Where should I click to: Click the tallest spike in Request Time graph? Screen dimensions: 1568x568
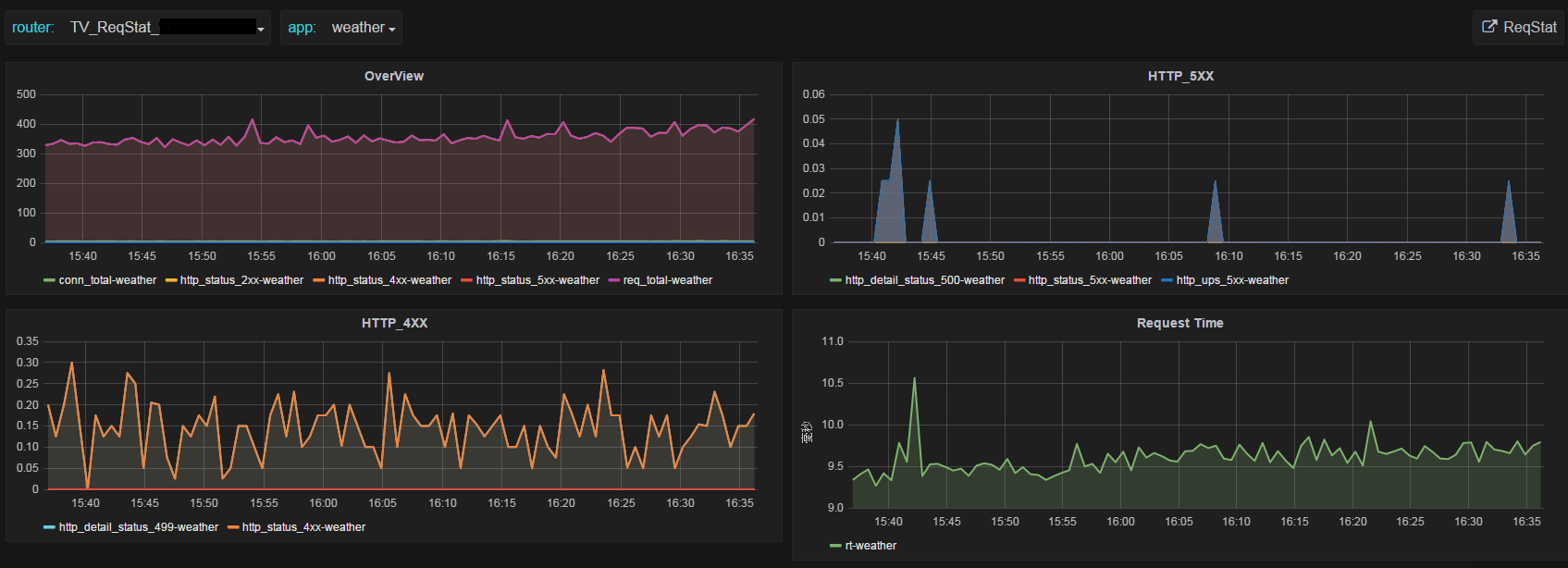click(x=914, y=378)
